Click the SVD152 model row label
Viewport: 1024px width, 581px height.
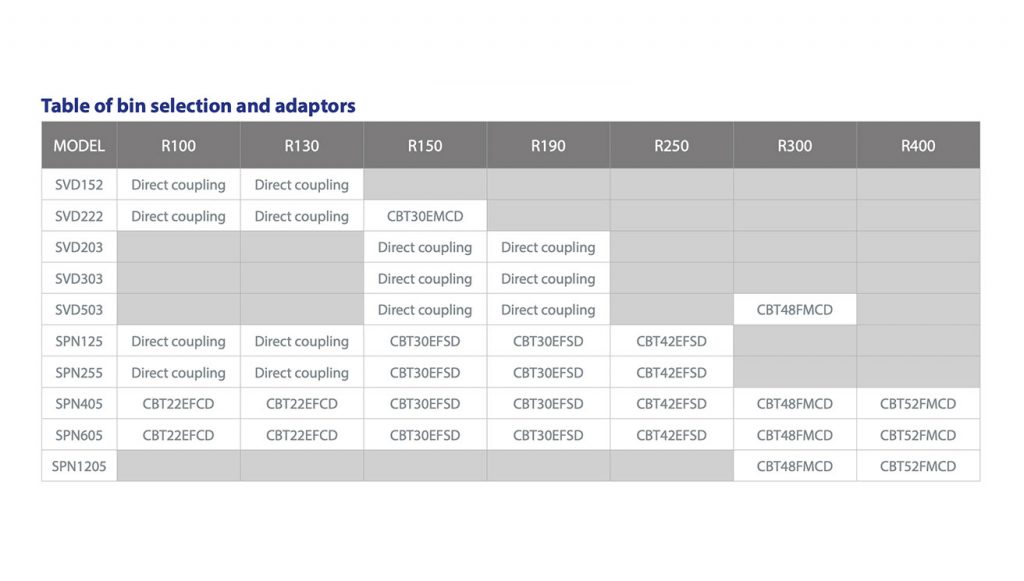coord(79,185)
